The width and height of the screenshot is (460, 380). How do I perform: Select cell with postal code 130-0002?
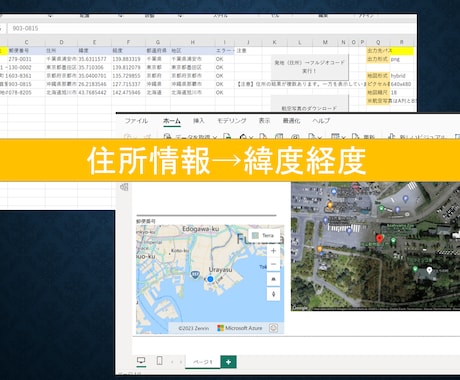[26, 67]
